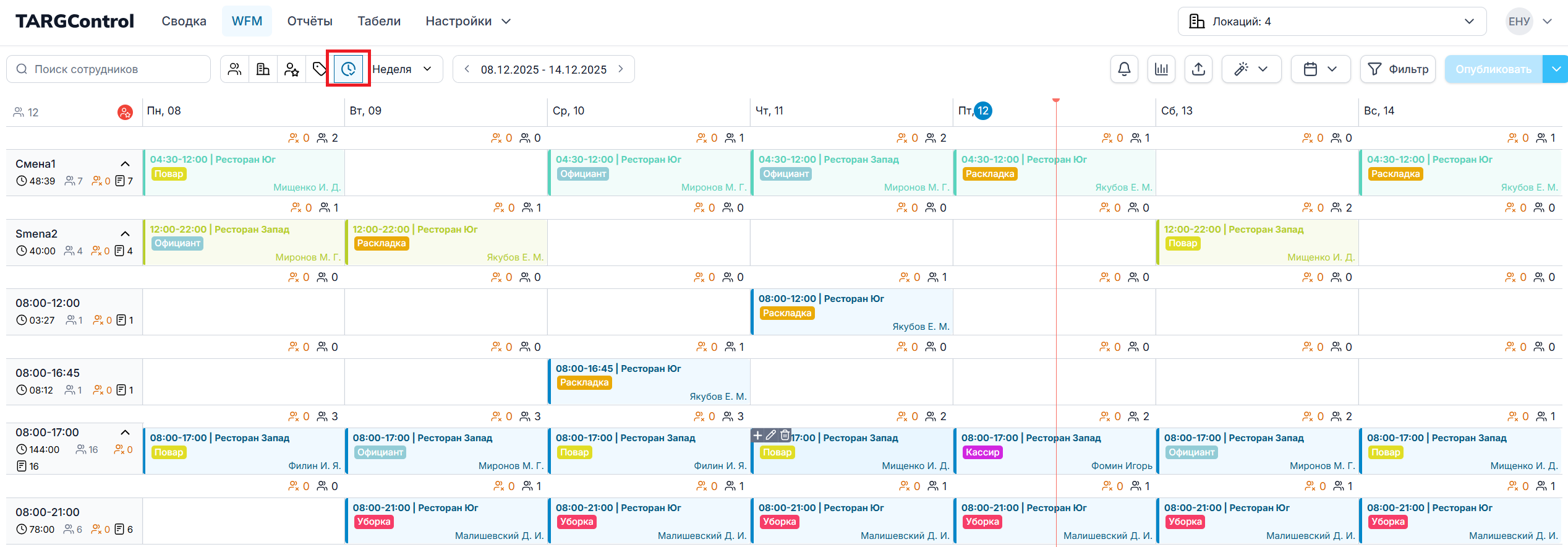1568x547 pixels.
Task: Open the Табели menu item
Action: pos(379,21)
